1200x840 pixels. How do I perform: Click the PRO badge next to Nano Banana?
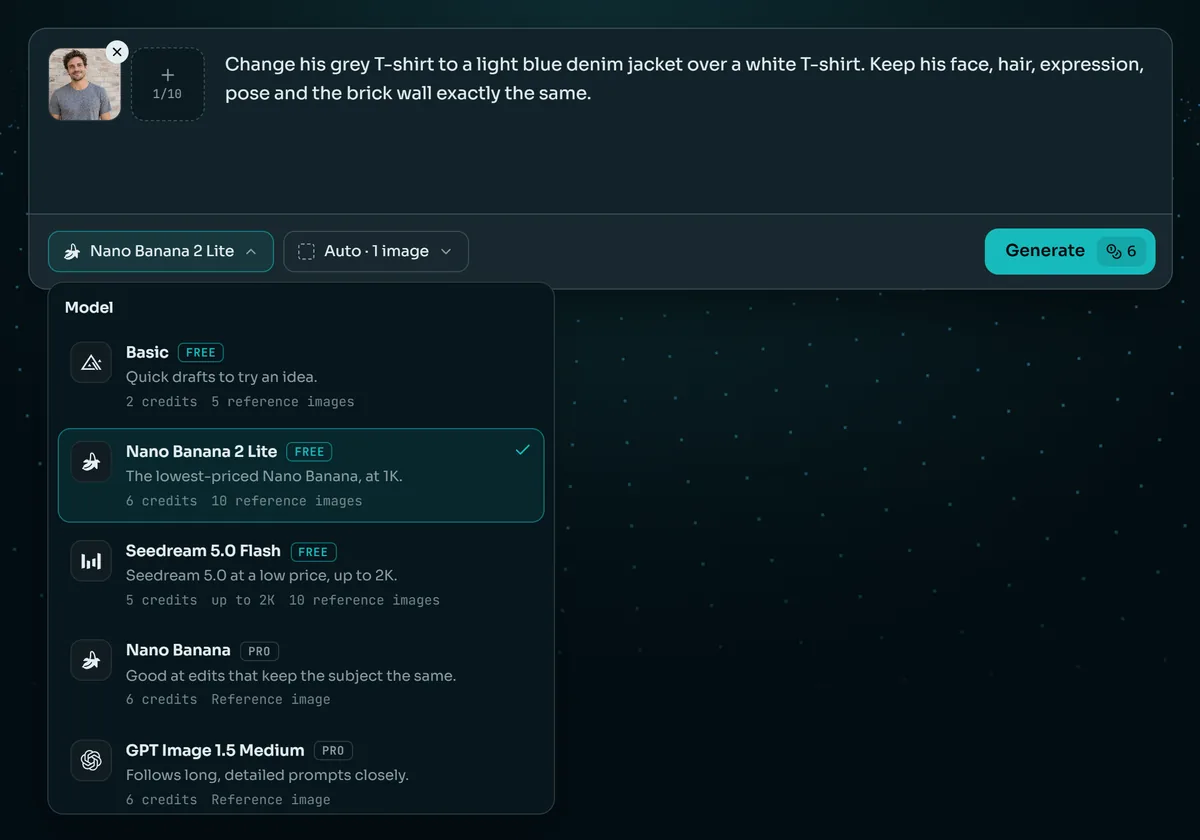[x=259, y=651]
